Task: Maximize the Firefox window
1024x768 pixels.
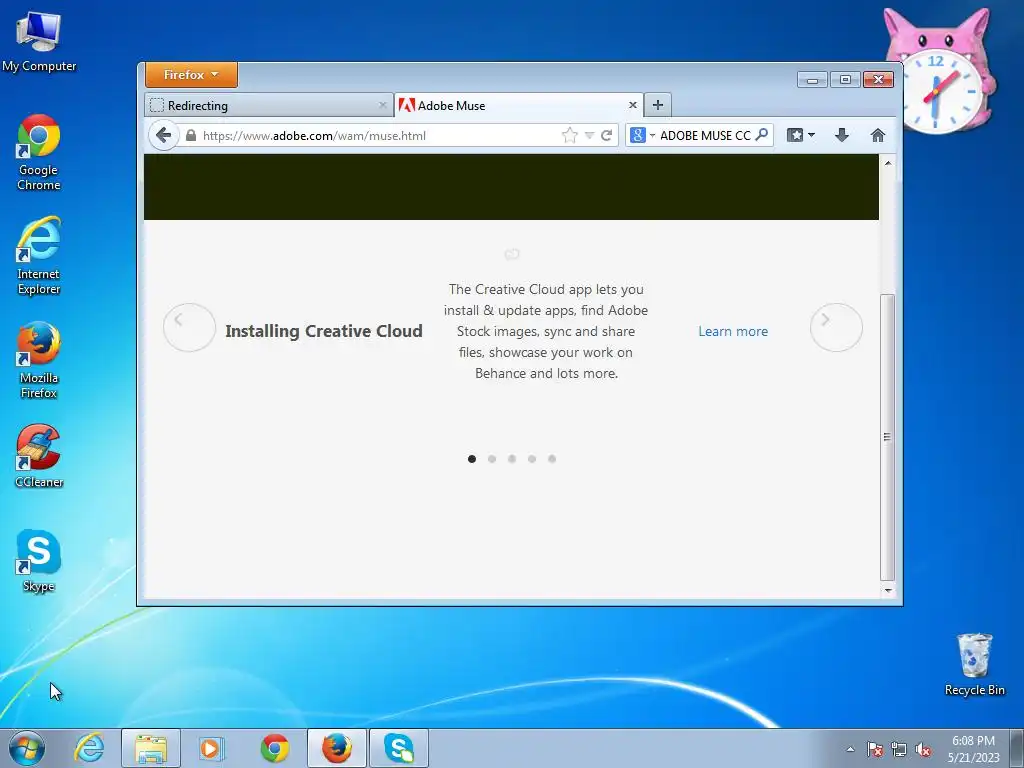Action: click(x=845, y=80)
